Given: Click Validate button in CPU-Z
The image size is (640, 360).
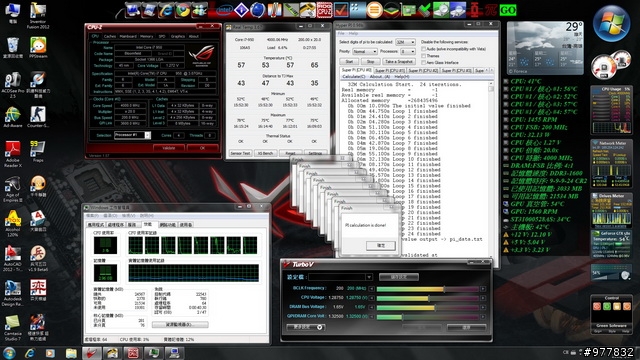Looking at the screenshot, I should (169, 148).
